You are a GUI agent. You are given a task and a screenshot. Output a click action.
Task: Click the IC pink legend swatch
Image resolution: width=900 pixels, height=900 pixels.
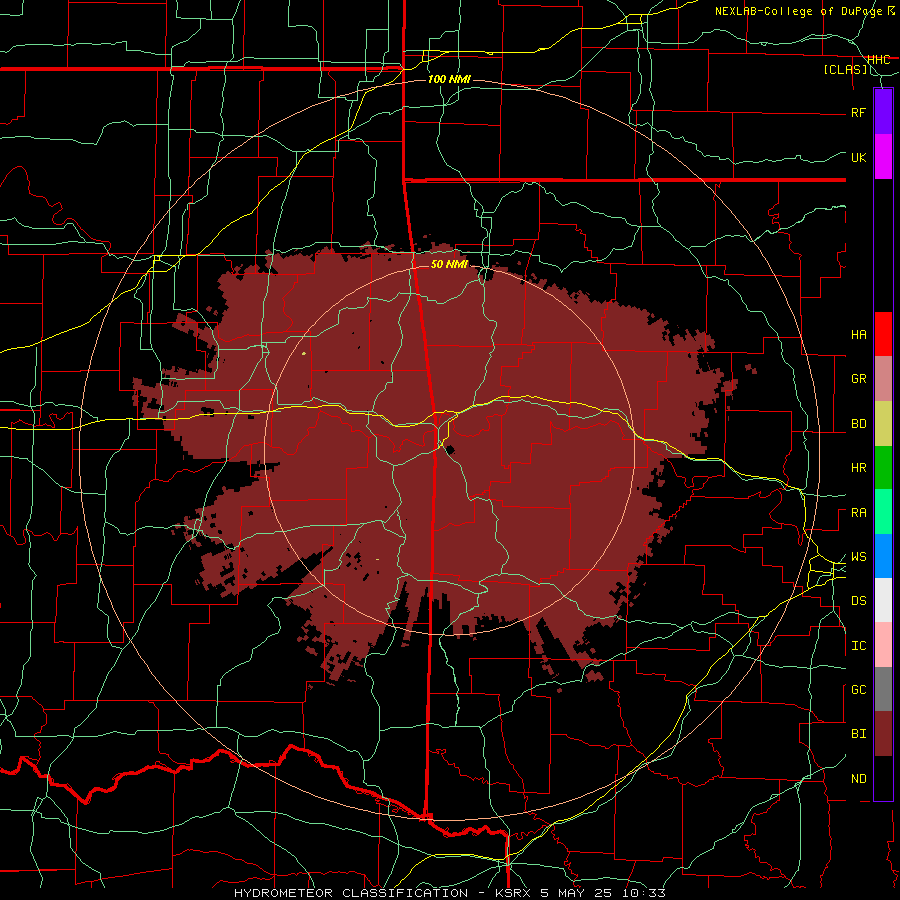[883, 645]
